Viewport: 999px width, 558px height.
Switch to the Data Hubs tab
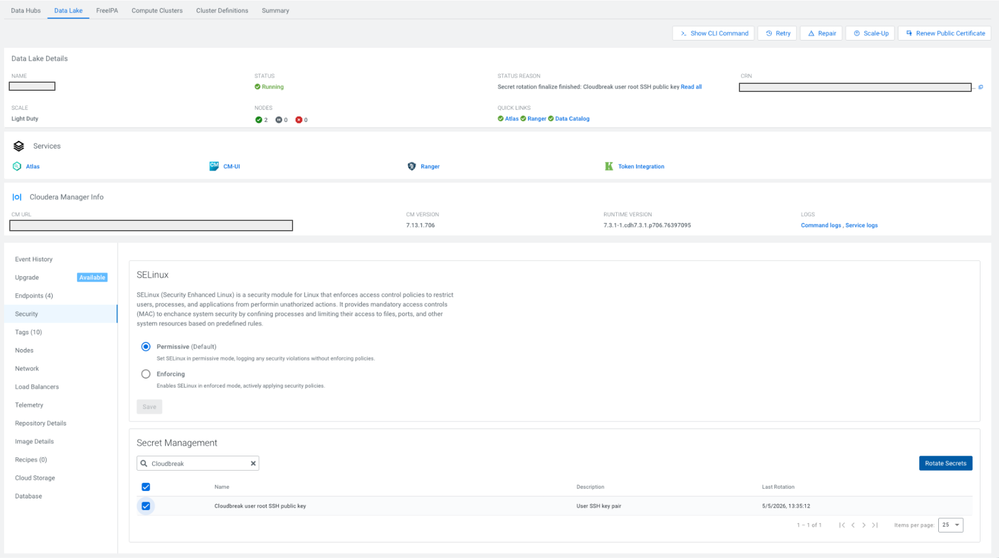point(25,11)
